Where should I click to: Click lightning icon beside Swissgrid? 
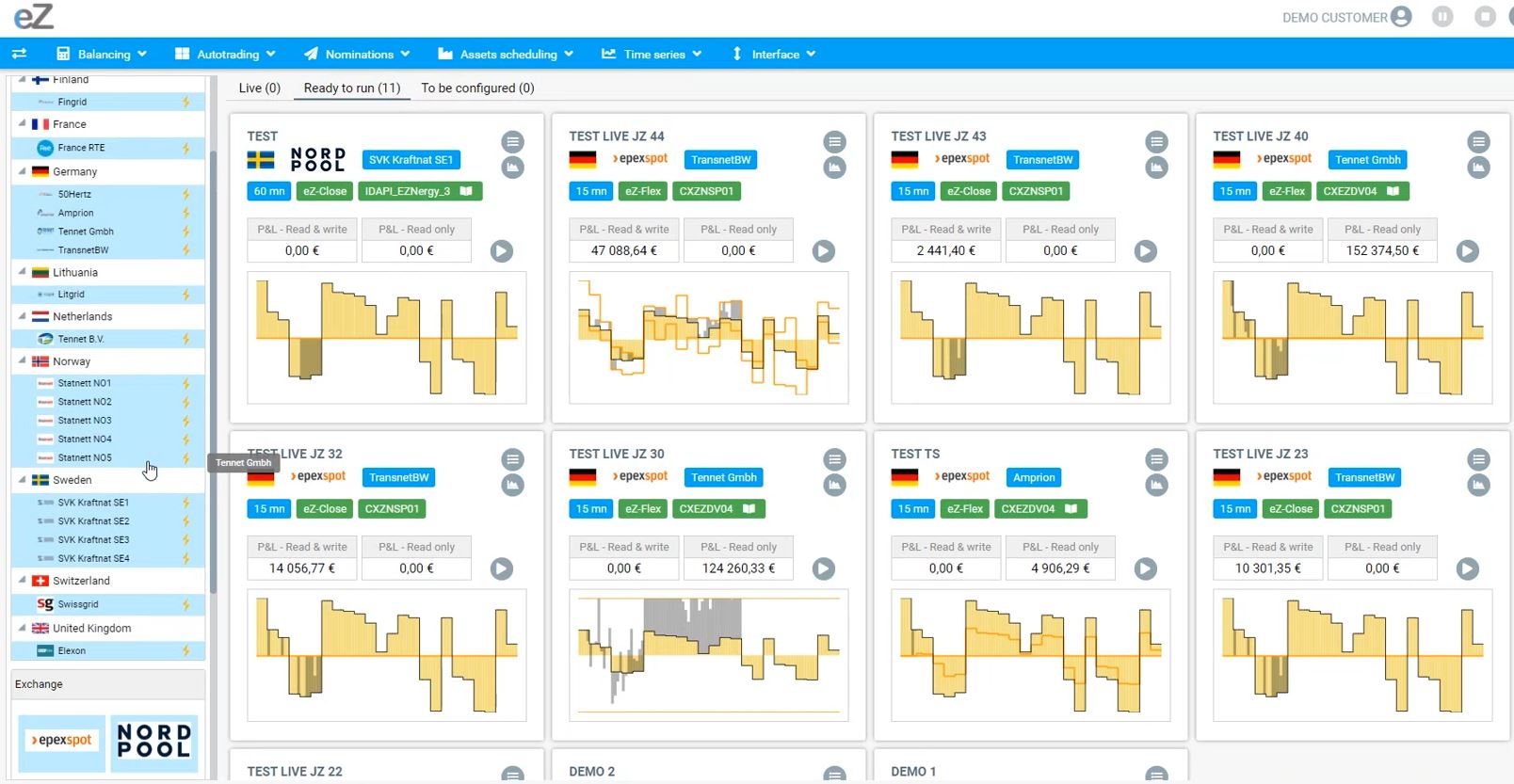[185, 604]
